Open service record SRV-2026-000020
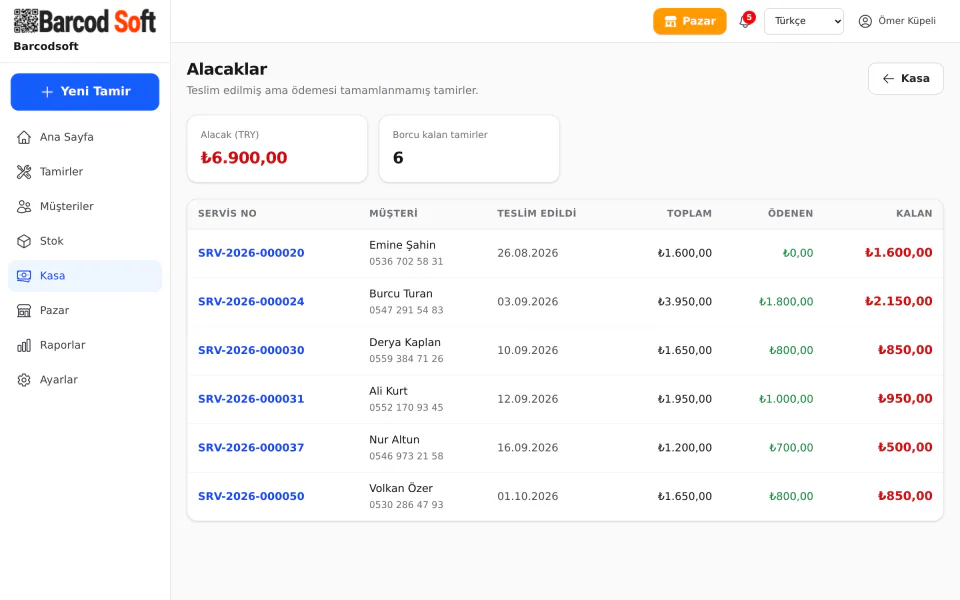The width and height of the screenshot is (960, 600). (251, 253)
